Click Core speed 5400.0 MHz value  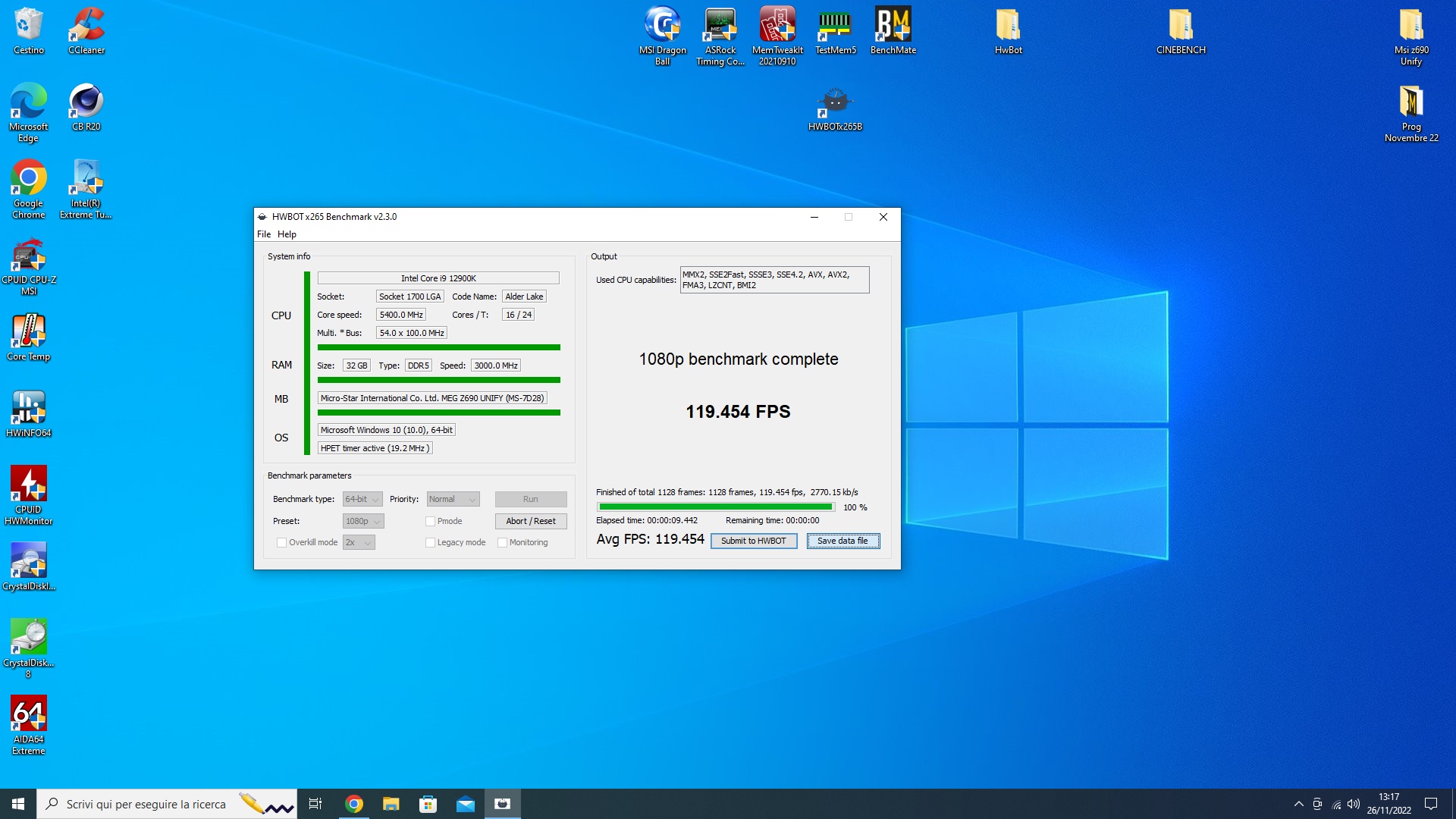pos(401,315)
